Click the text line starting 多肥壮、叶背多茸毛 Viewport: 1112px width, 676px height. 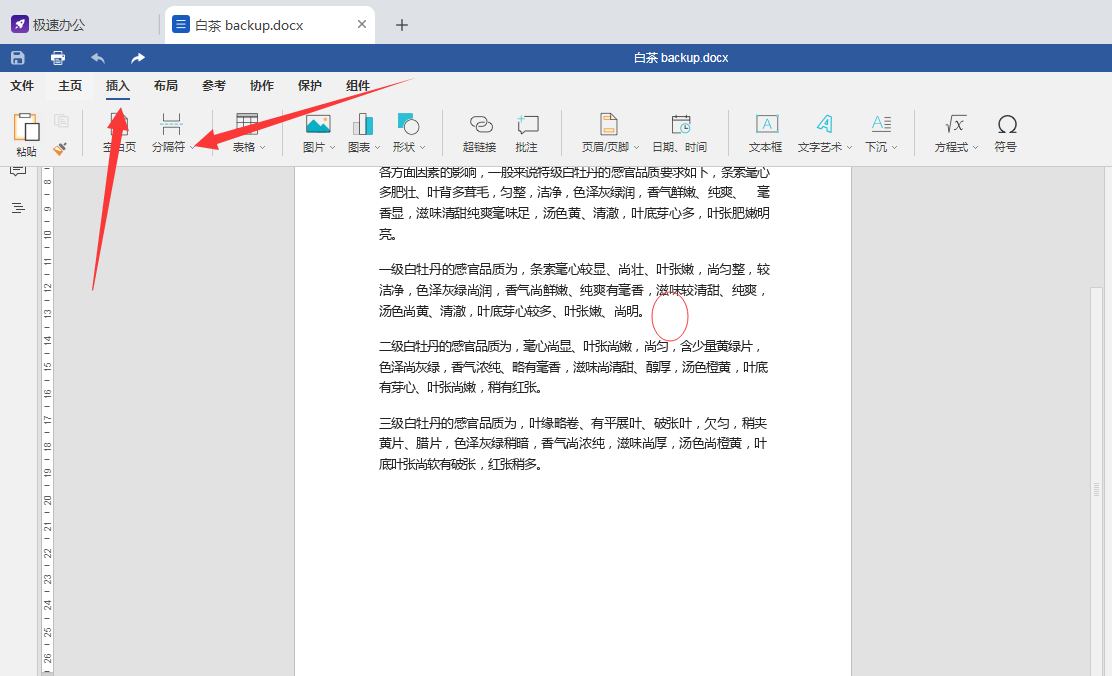click(x=574, y=192)
